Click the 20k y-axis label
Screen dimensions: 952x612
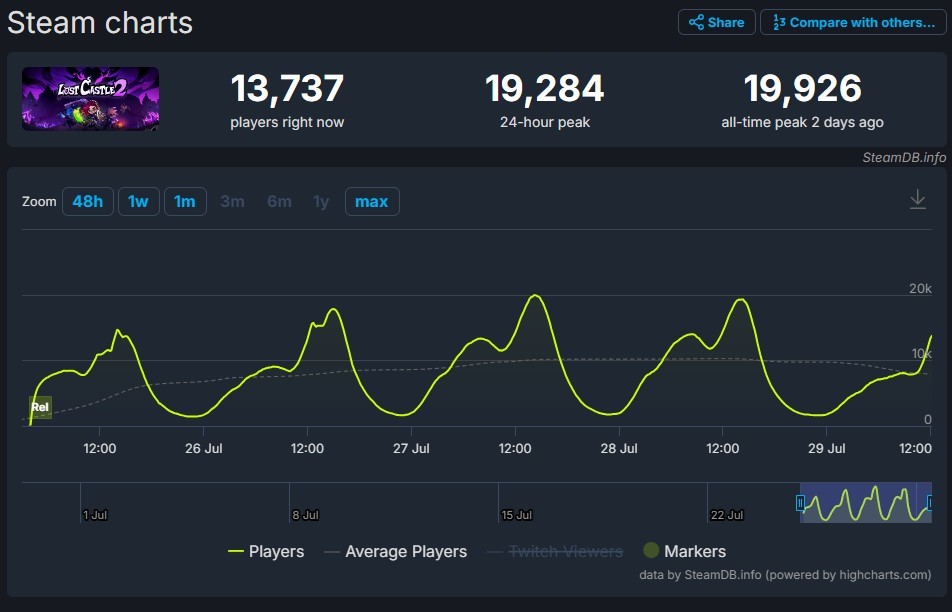pos(920,289)
